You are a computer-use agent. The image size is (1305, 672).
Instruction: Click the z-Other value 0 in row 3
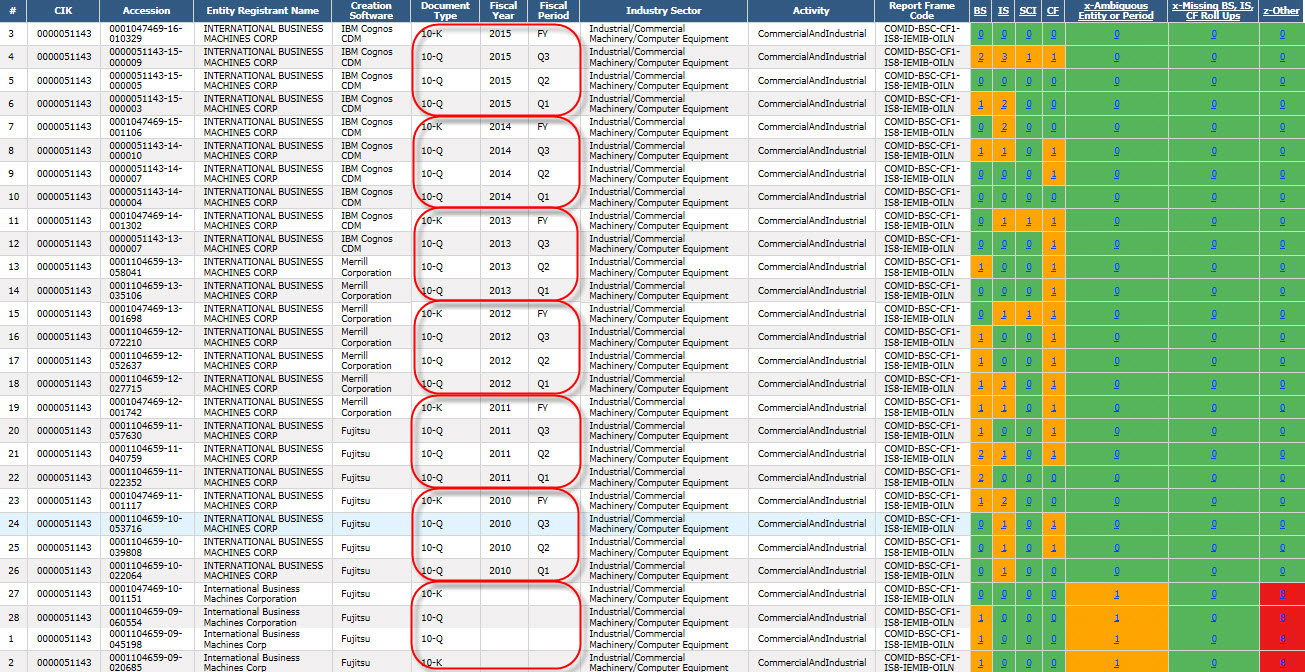1282,34
